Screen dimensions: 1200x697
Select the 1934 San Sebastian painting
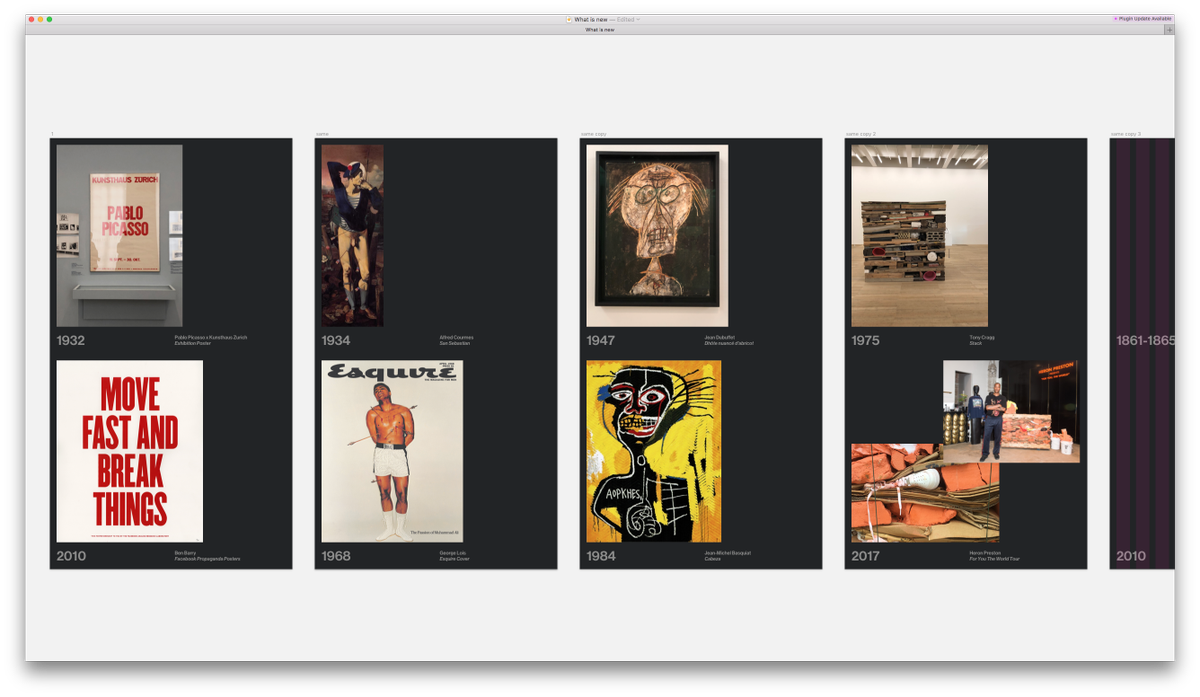(351, 235)
